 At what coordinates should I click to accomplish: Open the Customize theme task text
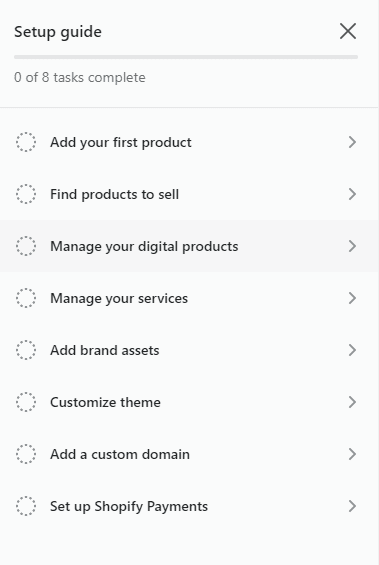(x=105, y=402)
